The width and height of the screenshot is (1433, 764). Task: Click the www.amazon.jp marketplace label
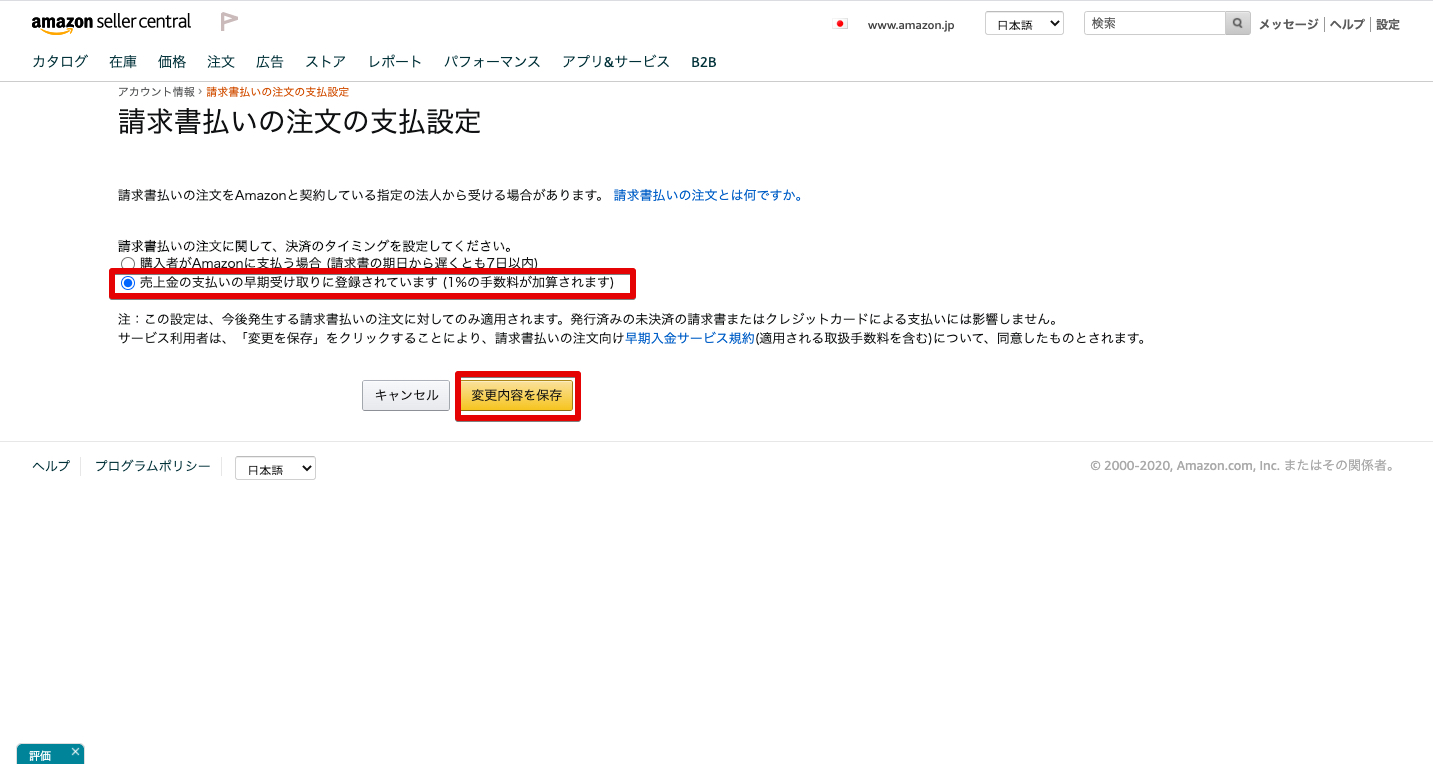(x=911, y=25)
